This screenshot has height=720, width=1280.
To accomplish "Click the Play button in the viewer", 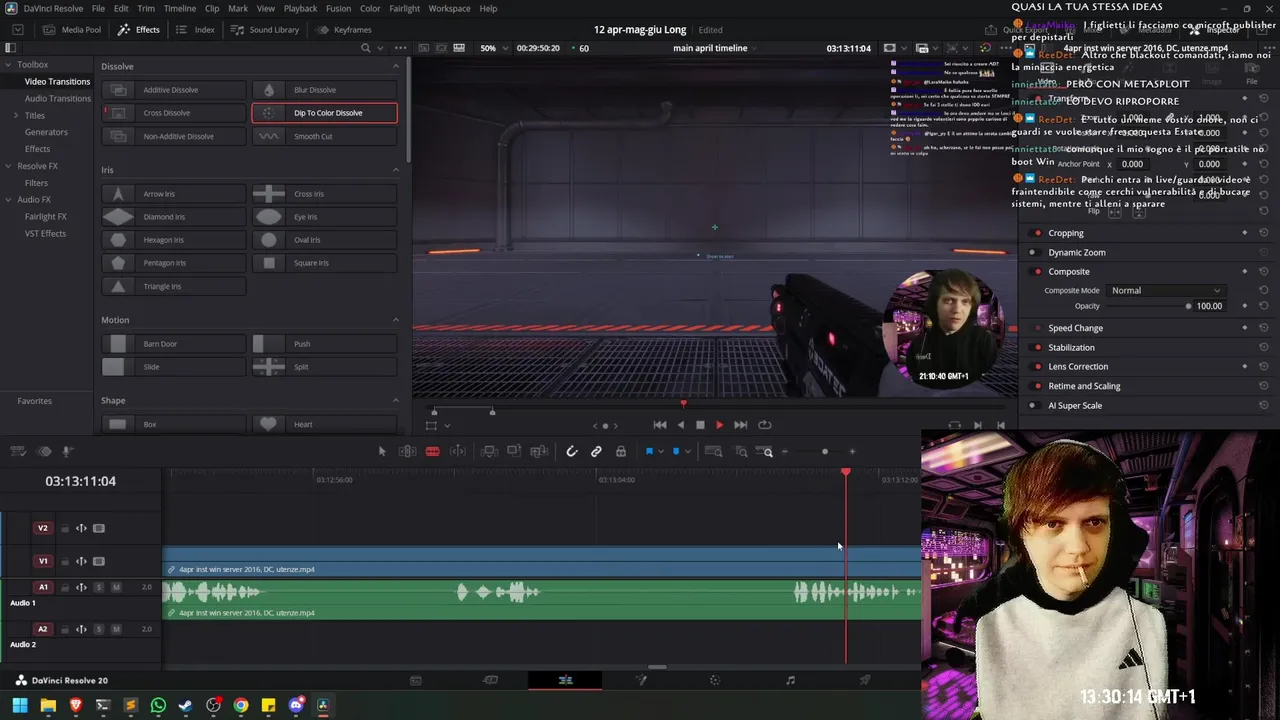I will click(x=719, y=425).
